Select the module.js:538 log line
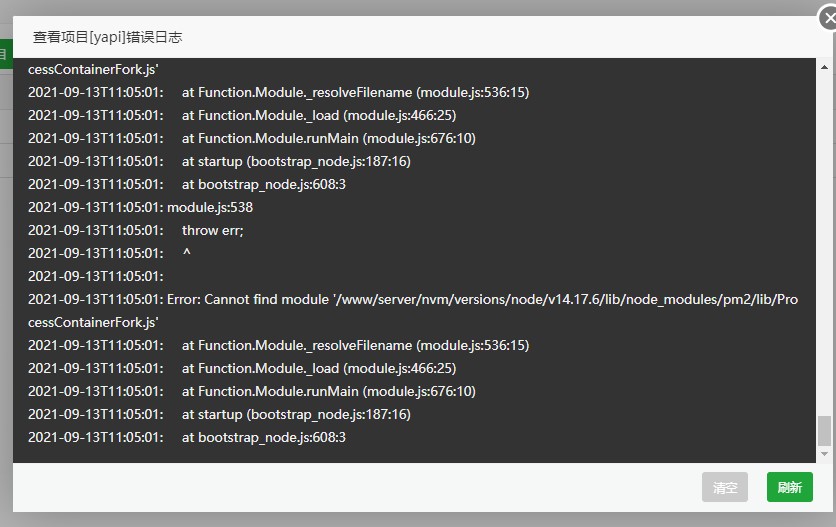This screenshot has height=527, width=836. pyautogui.click(x=140, y=207)
